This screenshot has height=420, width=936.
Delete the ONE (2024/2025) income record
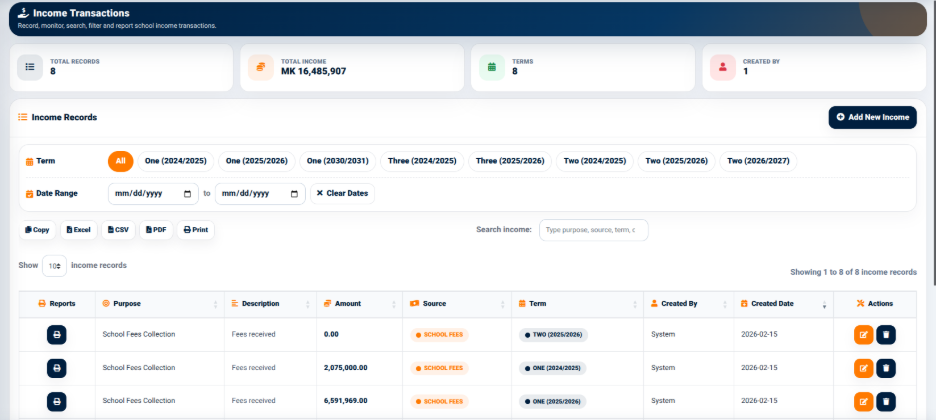886,368
